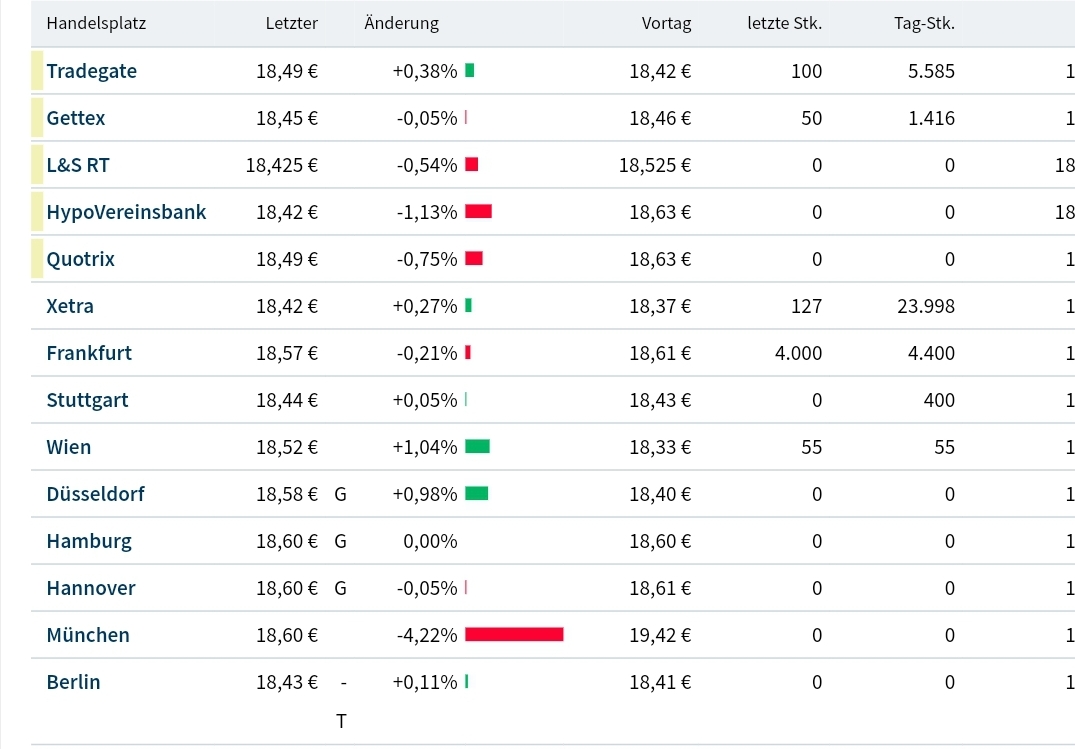Open the Stuttgart exchange link

coord(87,400)
